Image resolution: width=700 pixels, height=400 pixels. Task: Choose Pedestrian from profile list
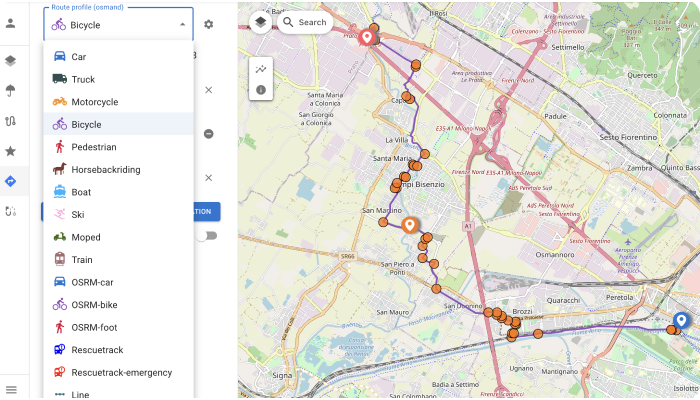[x=93, y=147]
